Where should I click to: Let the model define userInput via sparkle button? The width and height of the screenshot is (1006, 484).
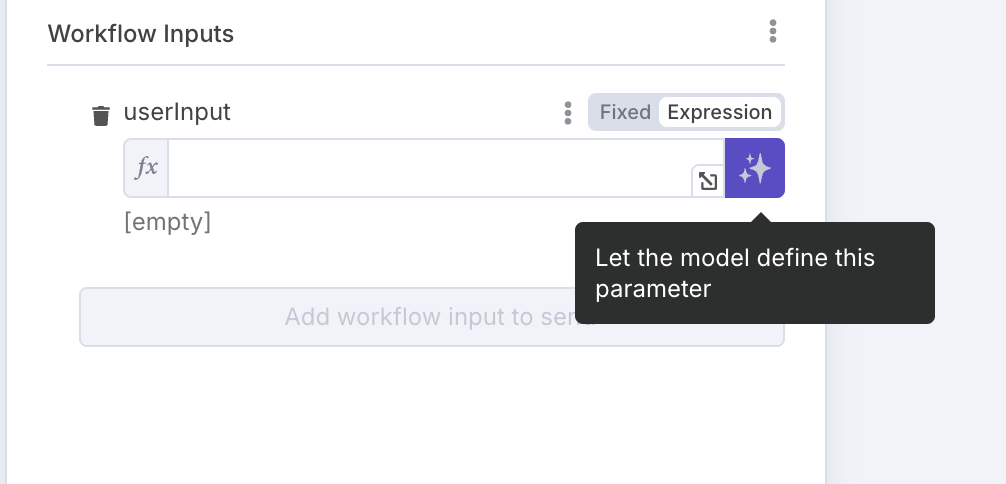pos(754,168)
